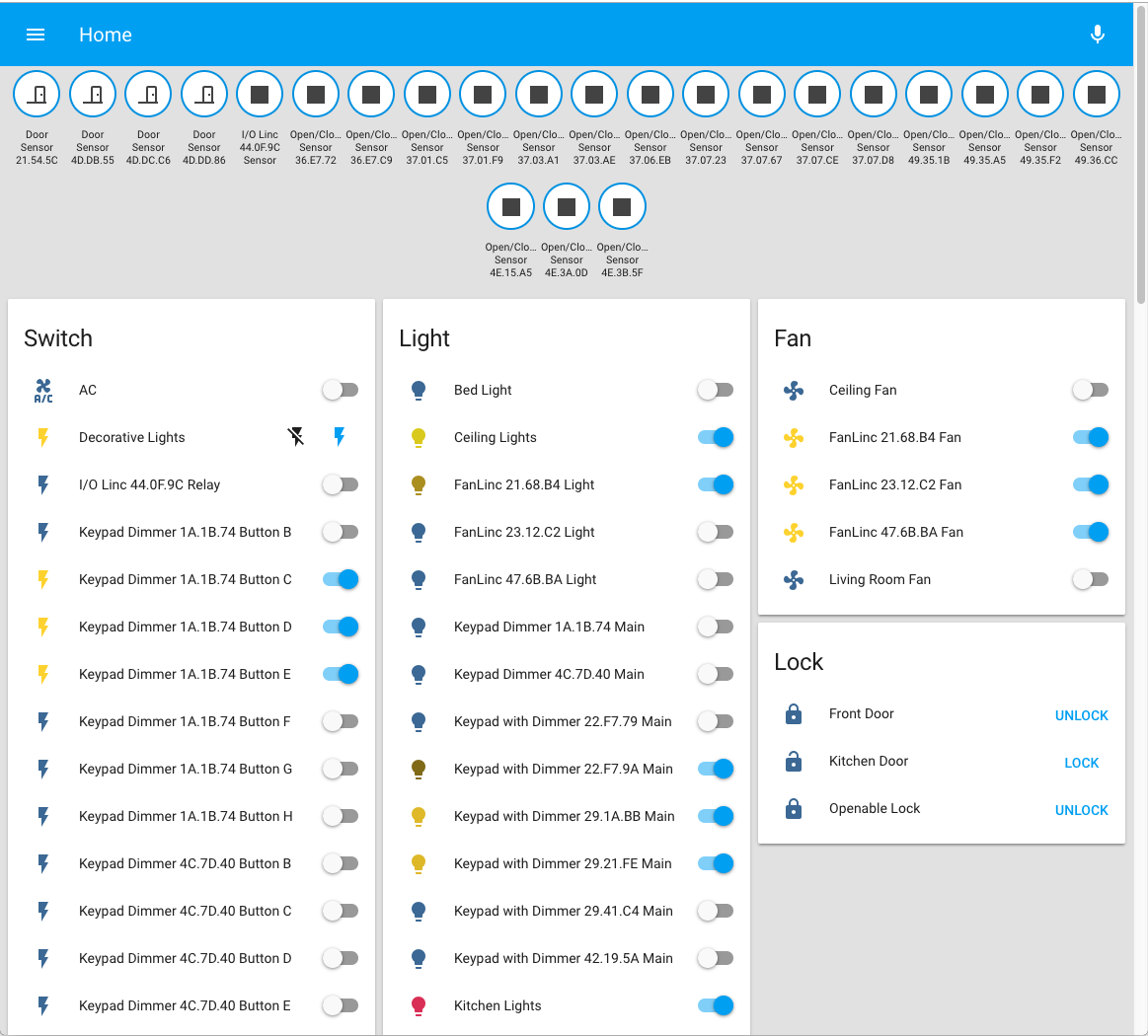
Task: Turn on Decorative Lights with blue flash icon
Action: pyautogui.click(x=340, y=437)
